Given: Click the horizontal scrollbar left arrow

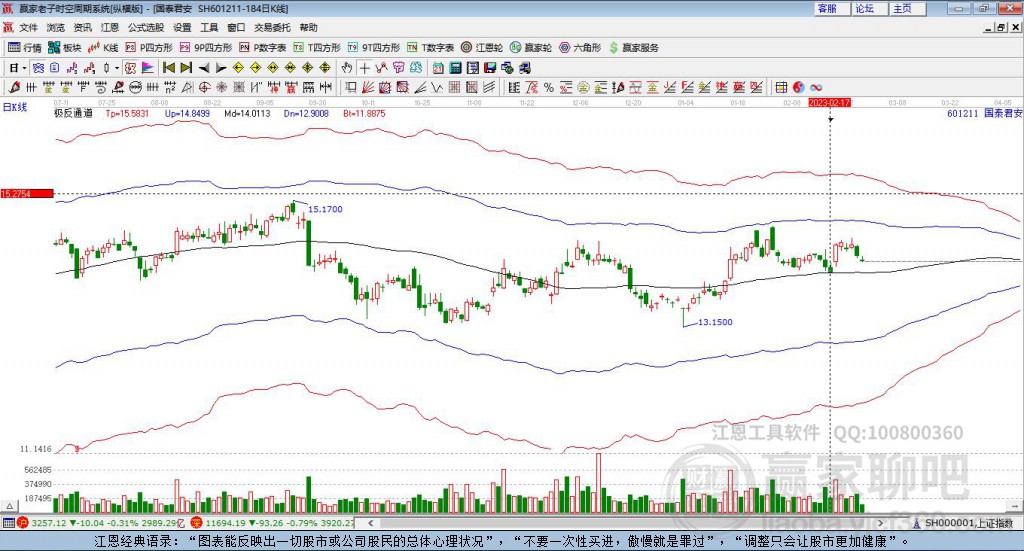Looking at the screenshot, I should 371,523.
